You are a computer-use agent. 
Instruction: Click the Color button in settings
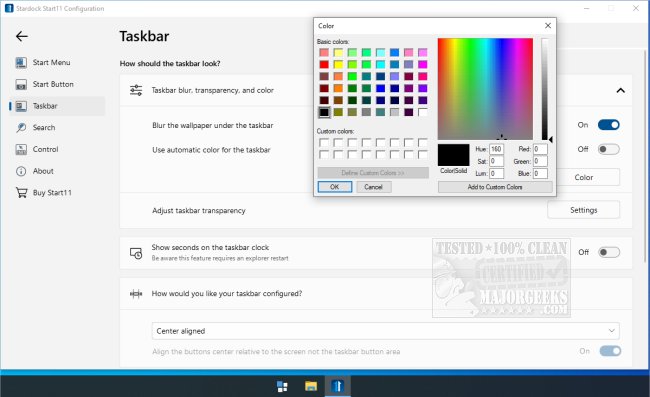(x=584, y=177)
